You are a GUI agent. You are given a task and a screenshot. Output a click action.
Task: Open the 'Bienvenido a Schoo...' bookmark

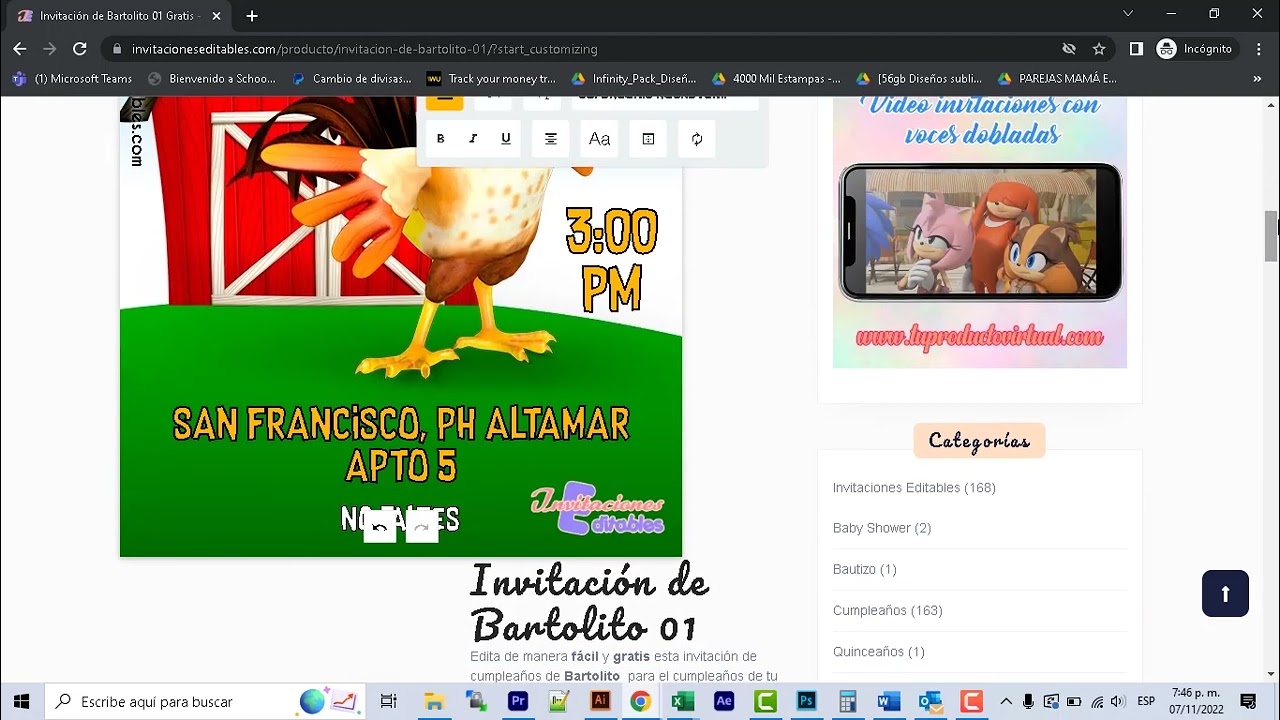point(212,78)
